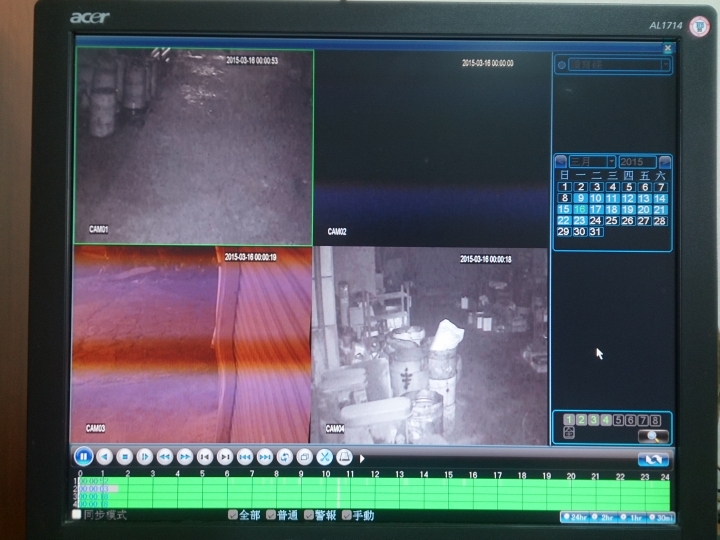
Task: Select the CAM03 video pane
Action: point(191,344)
